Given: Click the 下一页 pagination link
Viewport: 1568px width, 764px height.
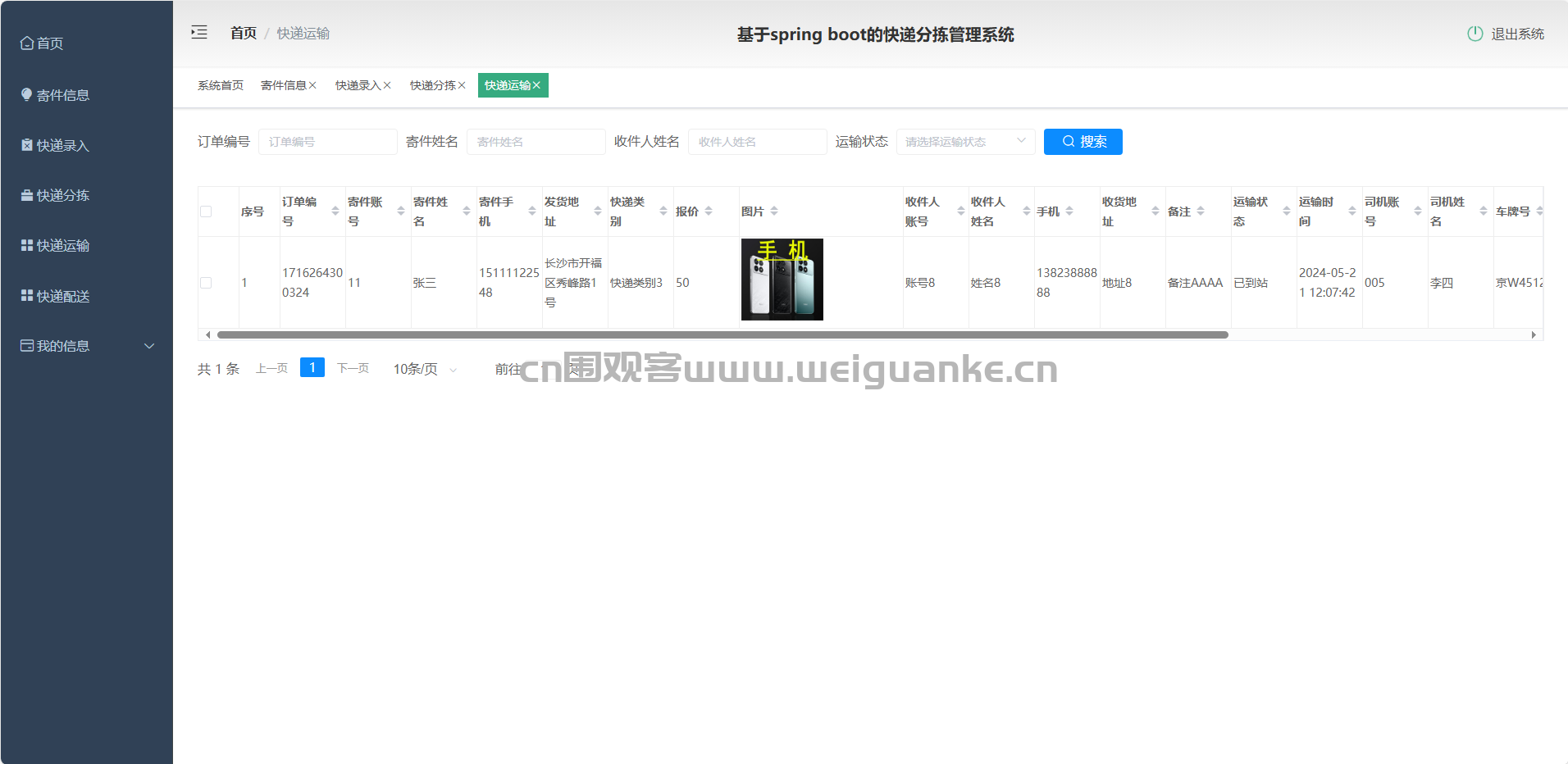Looking at the screenshot, I should 353,368.
